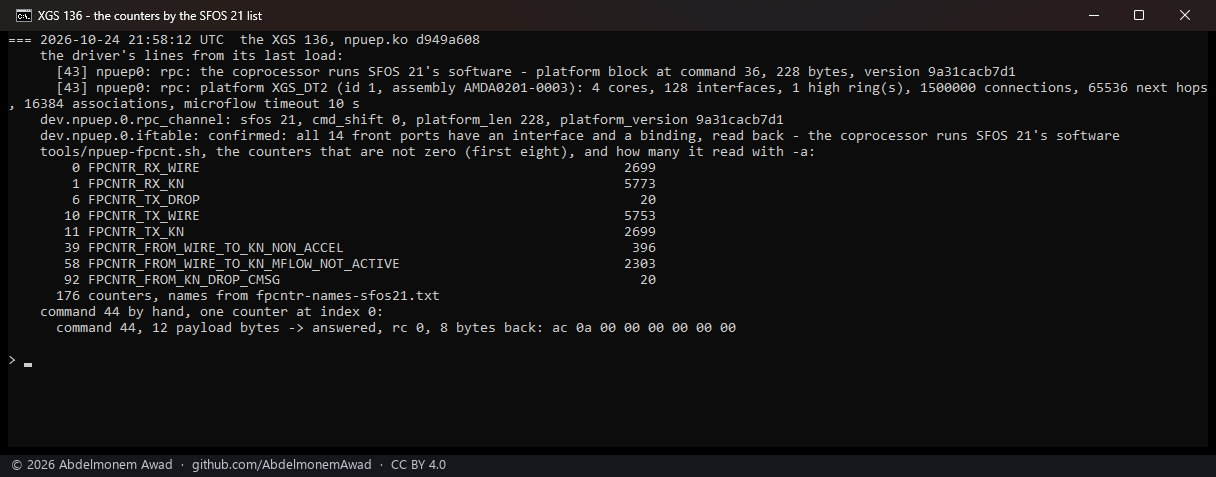
Task: Maximize the XGS 136 console window
Action: 1139,16
